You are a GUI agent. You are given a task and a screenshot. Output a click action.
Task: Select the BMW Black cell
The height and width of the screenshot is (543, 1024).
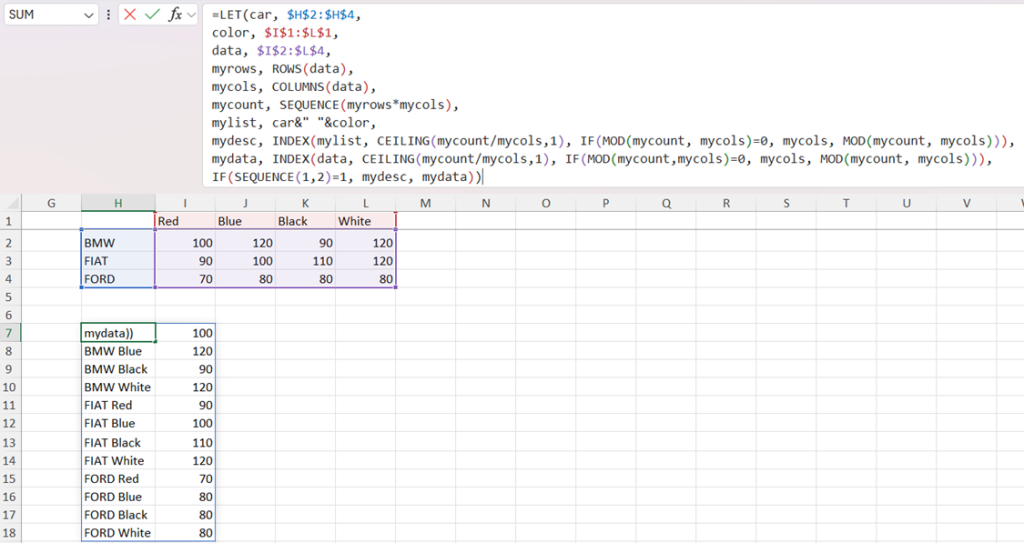[x=118, y=369]
